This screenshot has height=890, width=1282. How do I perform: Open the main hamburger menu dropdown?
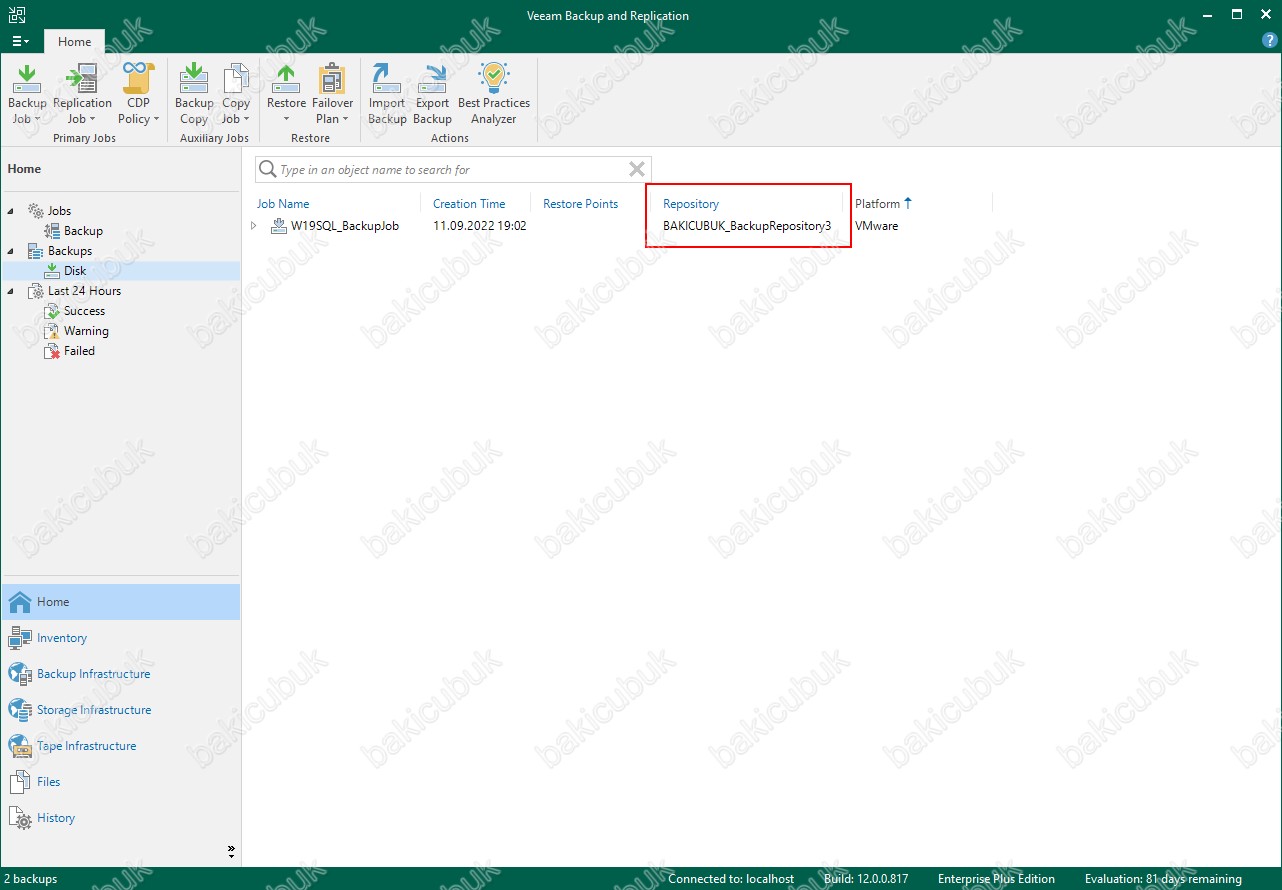coord(21,42)
